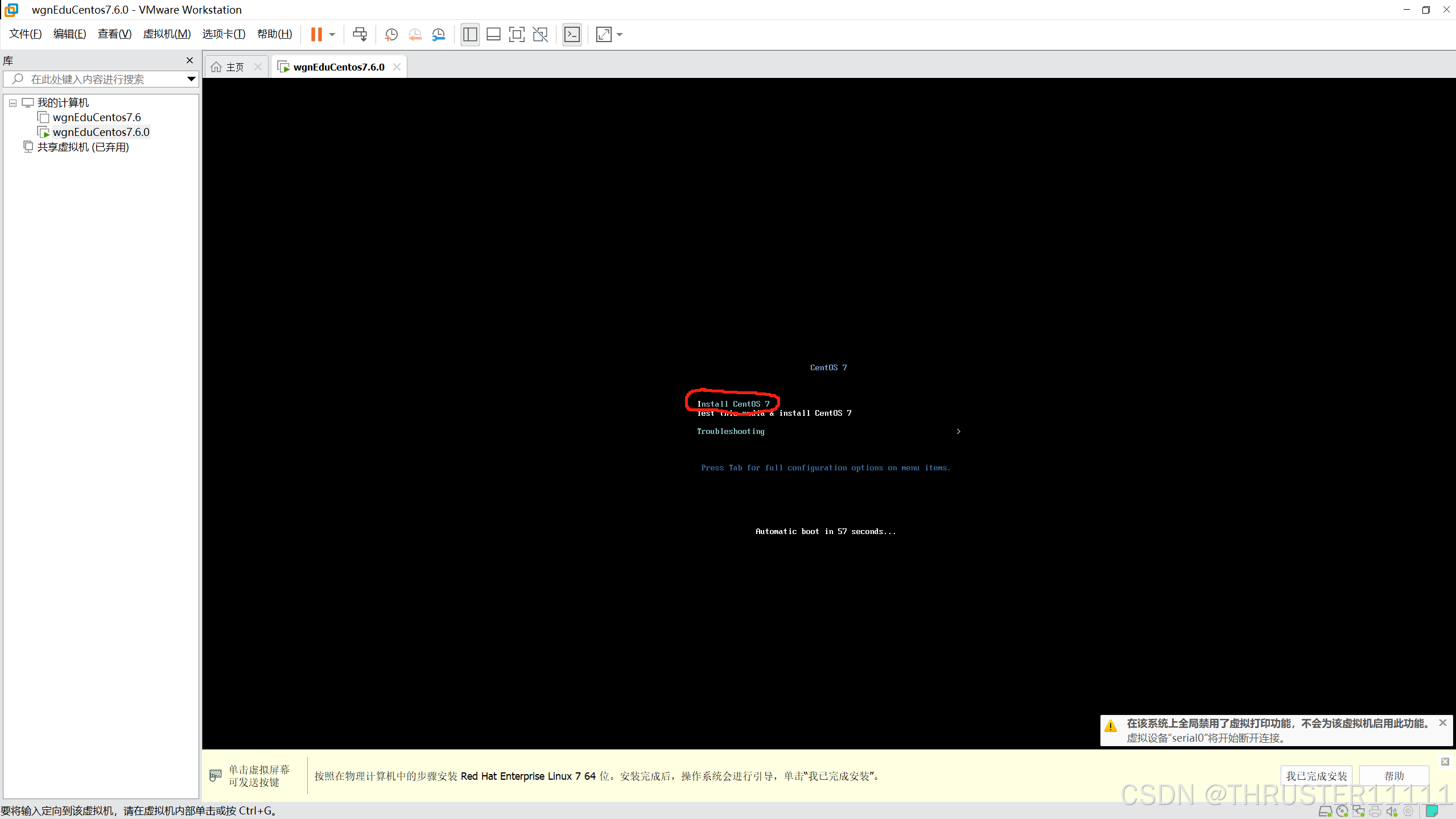Click the teal message log icon

pyautogui.click(x=1433, y=811)
